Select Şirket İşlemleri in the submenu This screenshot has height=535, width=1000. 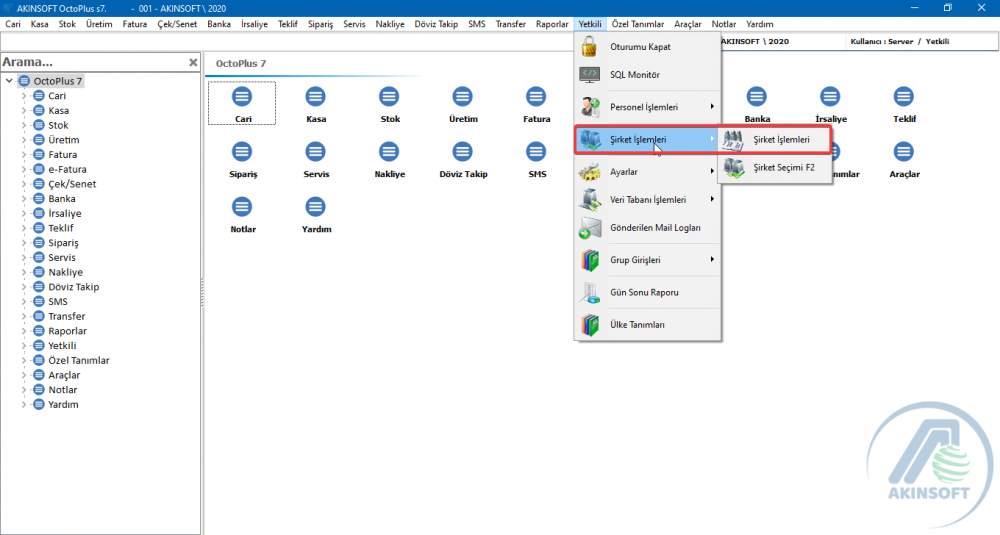[775, 140]
